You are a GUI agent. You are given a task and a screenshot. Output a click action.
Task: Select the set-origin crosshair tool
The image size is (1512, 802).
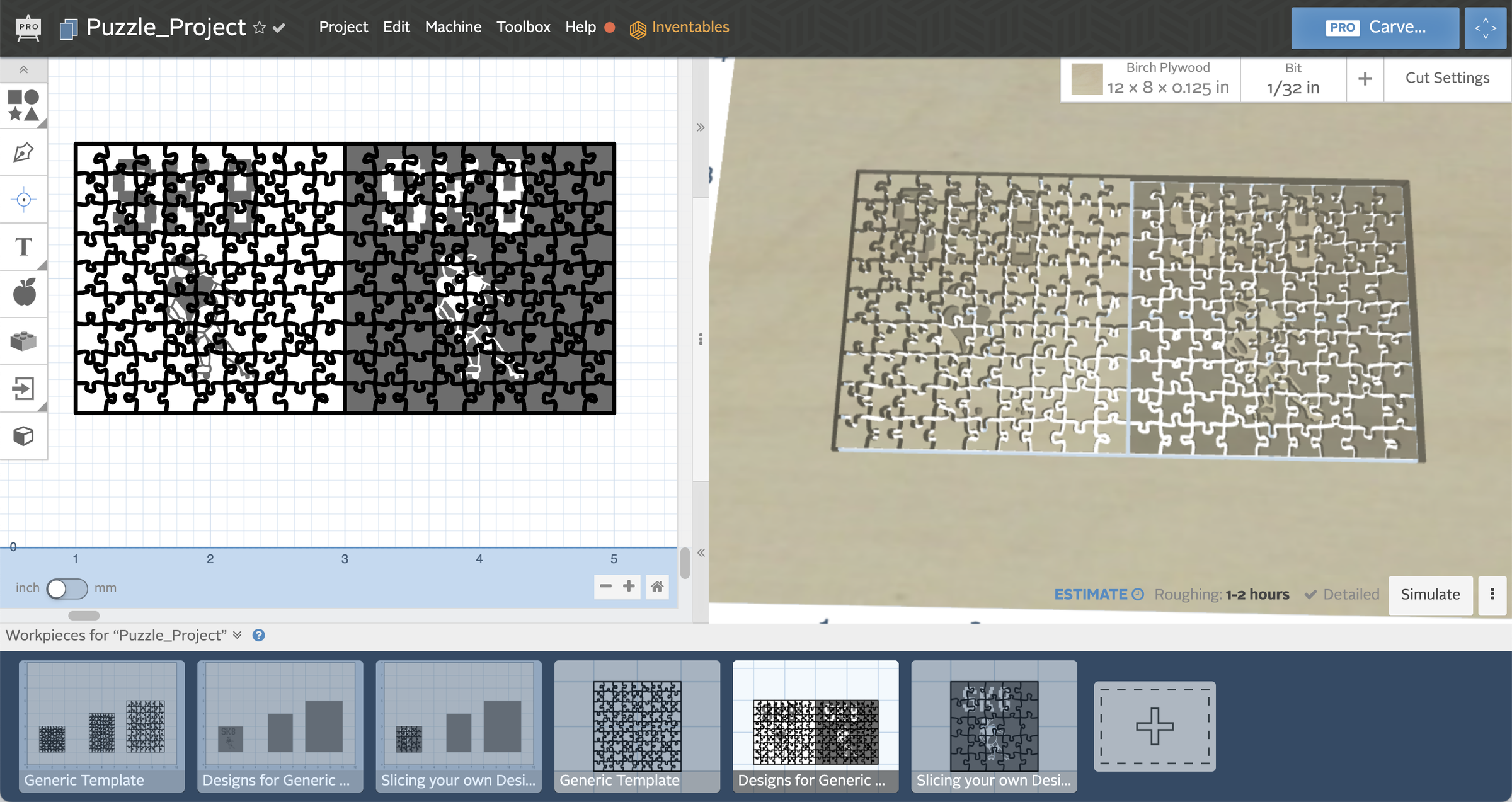[23, 199]
